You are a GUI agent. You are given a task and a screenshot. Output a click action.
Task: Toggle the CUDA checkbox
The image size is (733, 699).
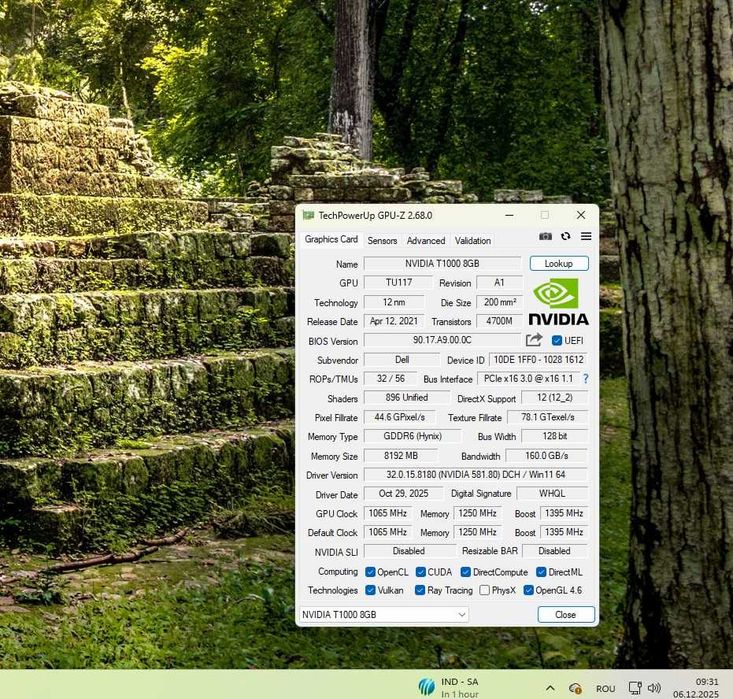(421, 572)
